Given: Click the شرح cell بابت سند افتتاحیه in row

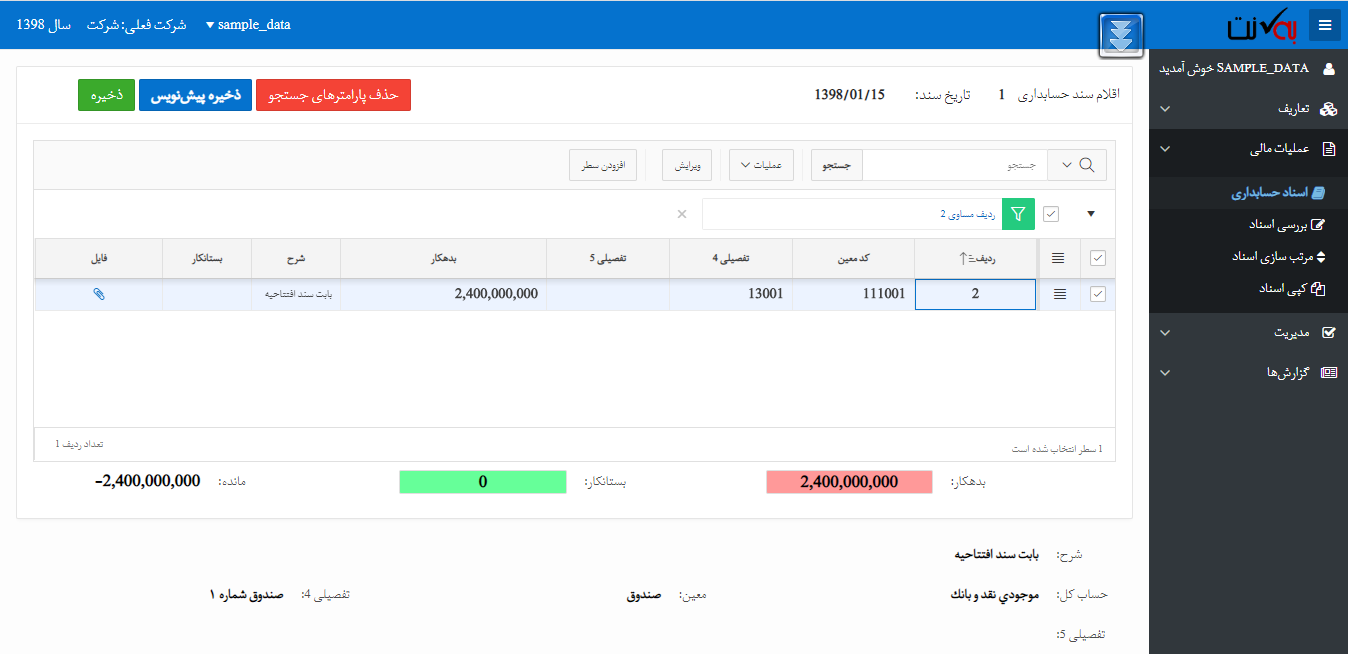Looking at the screenshot, I should [296, 294].
